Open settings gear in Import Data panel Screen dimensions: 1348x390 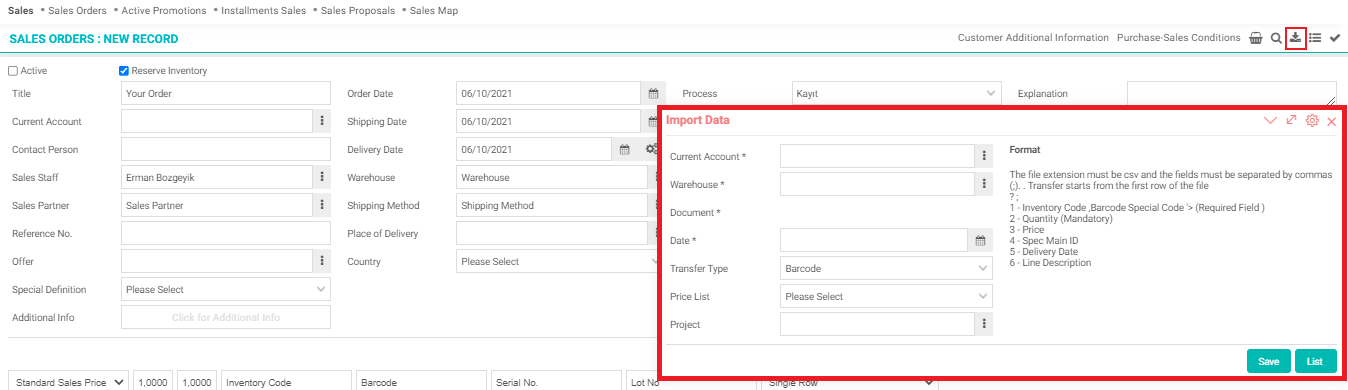[1312, 120]
